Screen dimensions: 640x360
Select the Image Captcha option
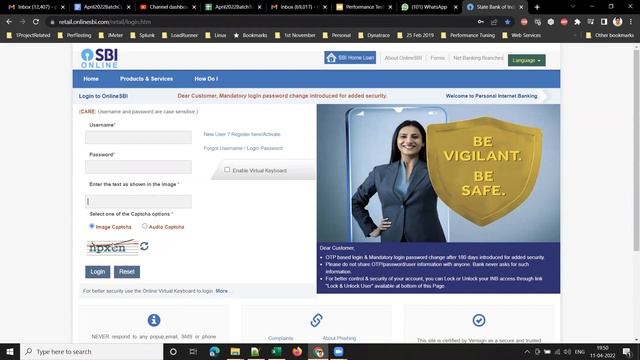click(92, 226)
